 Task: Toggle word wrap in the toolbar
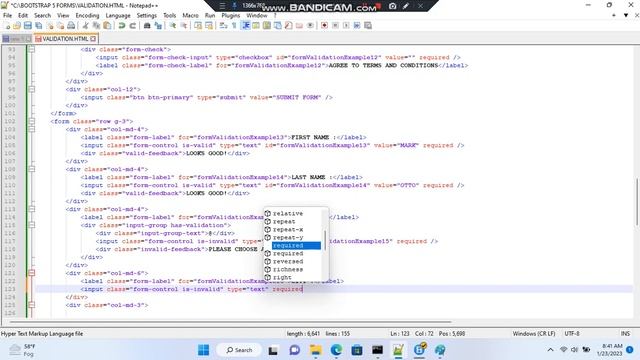[x=223, y=26]
